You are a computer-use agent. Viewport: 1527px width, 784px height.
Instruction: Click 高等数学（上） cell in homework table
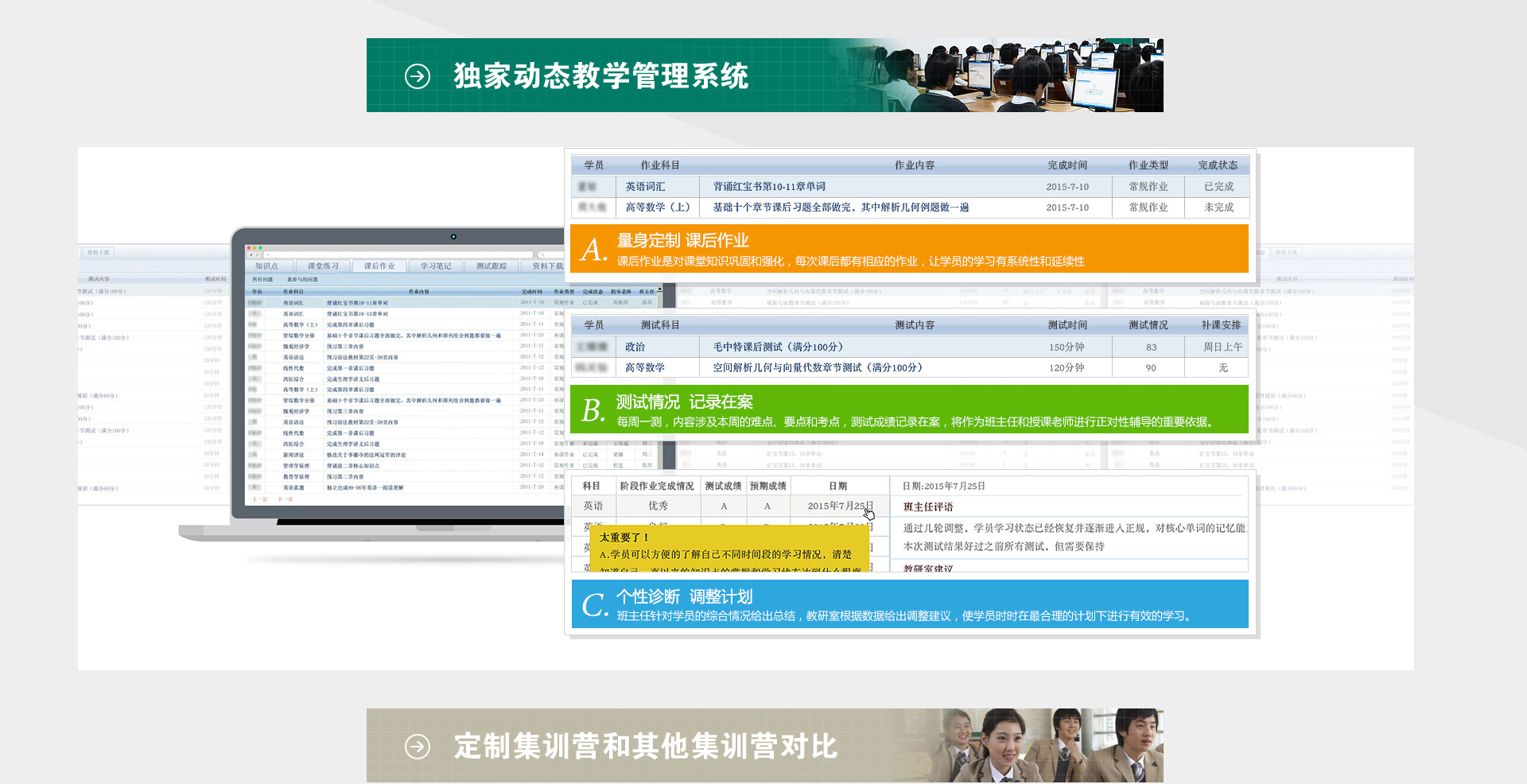(657, 208)
